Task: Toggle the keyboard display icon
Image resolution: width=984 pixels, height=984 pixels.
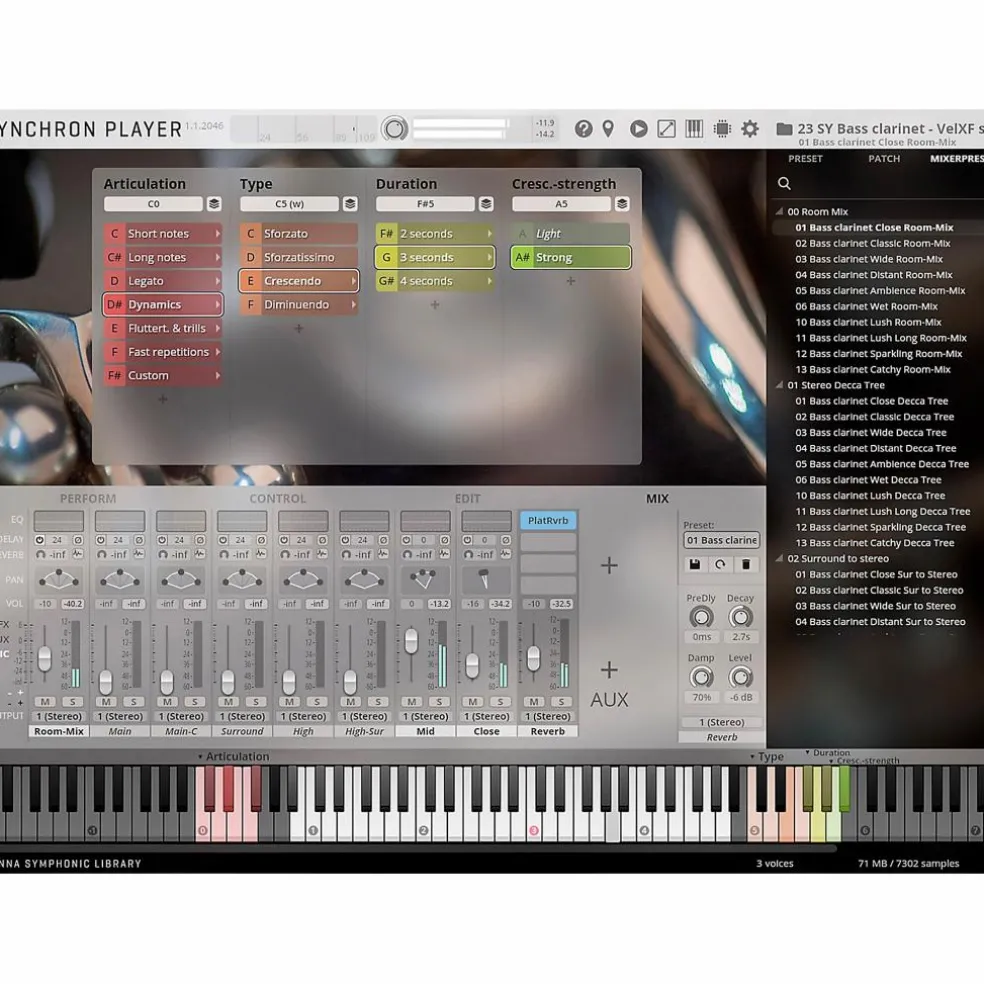Action: tap(694, 129)
